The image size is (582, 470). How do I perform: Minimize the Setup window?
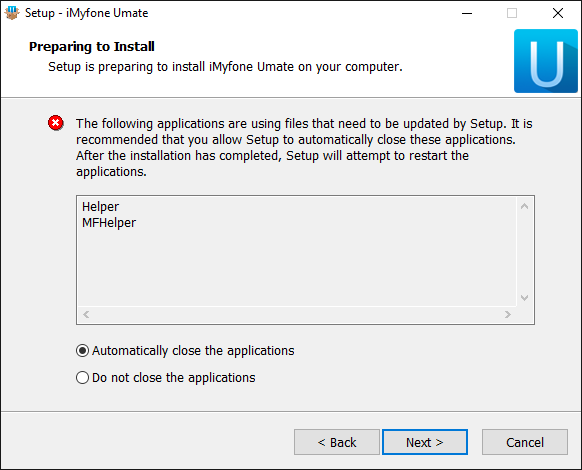coord(467,13)
